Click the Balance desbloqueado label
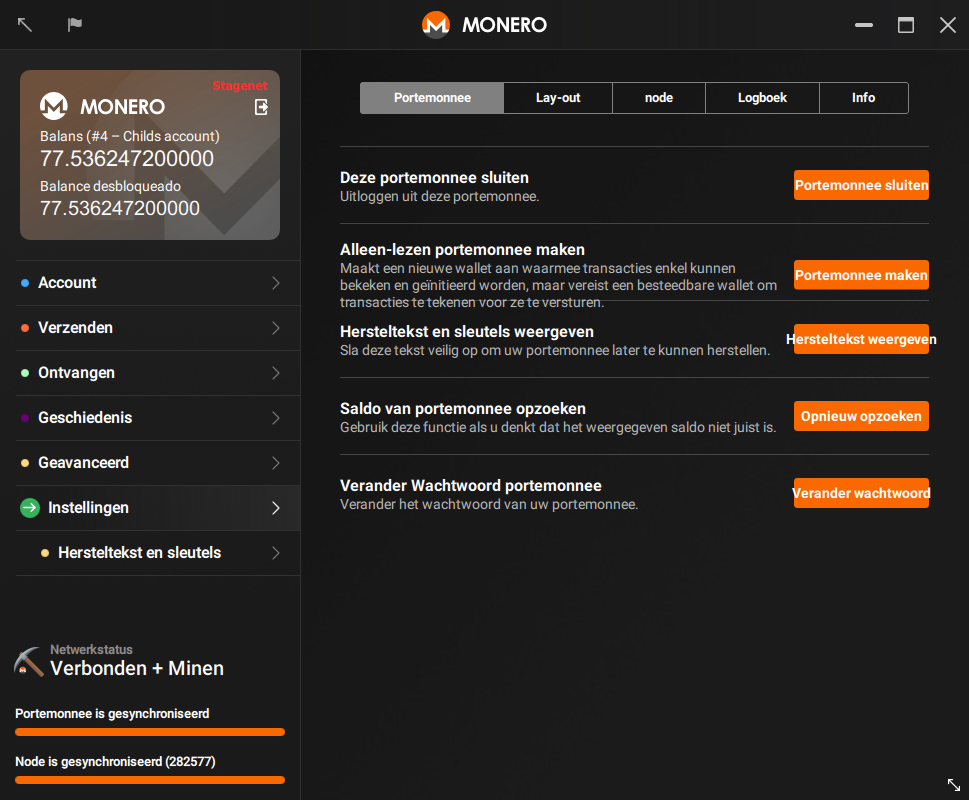The height and width of the screenshot is (800, 969). point(111,186)
